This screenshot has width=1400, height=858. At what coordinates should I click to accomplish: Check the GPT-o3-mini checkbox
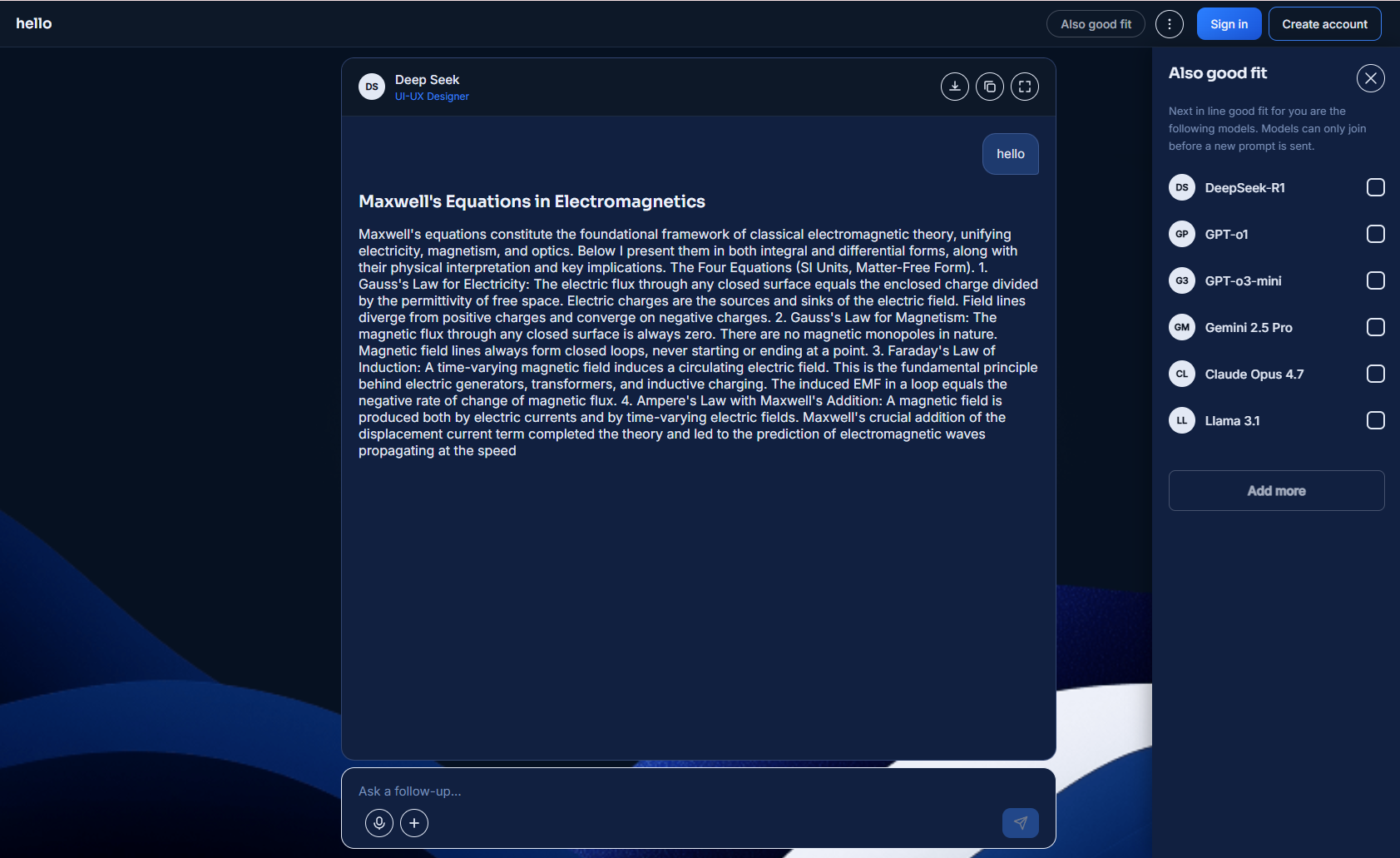pos(1376,280)
